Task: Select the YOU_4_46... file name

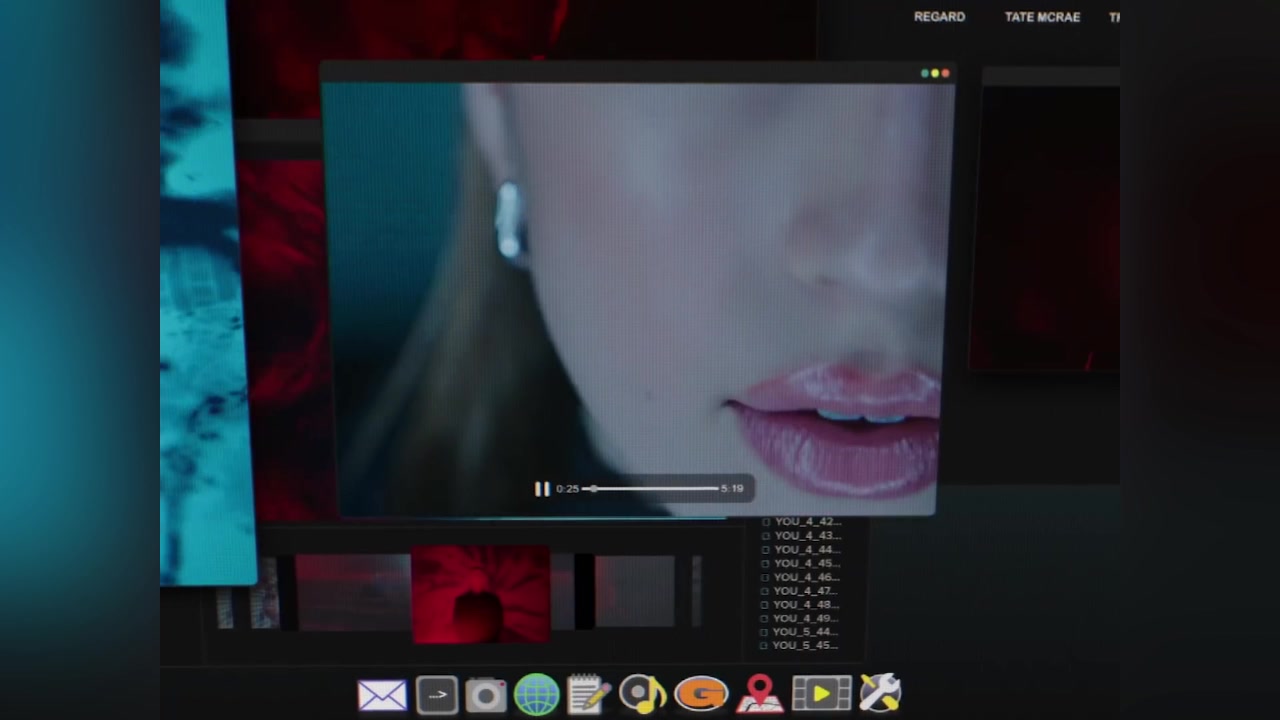Action: point(806,578)
